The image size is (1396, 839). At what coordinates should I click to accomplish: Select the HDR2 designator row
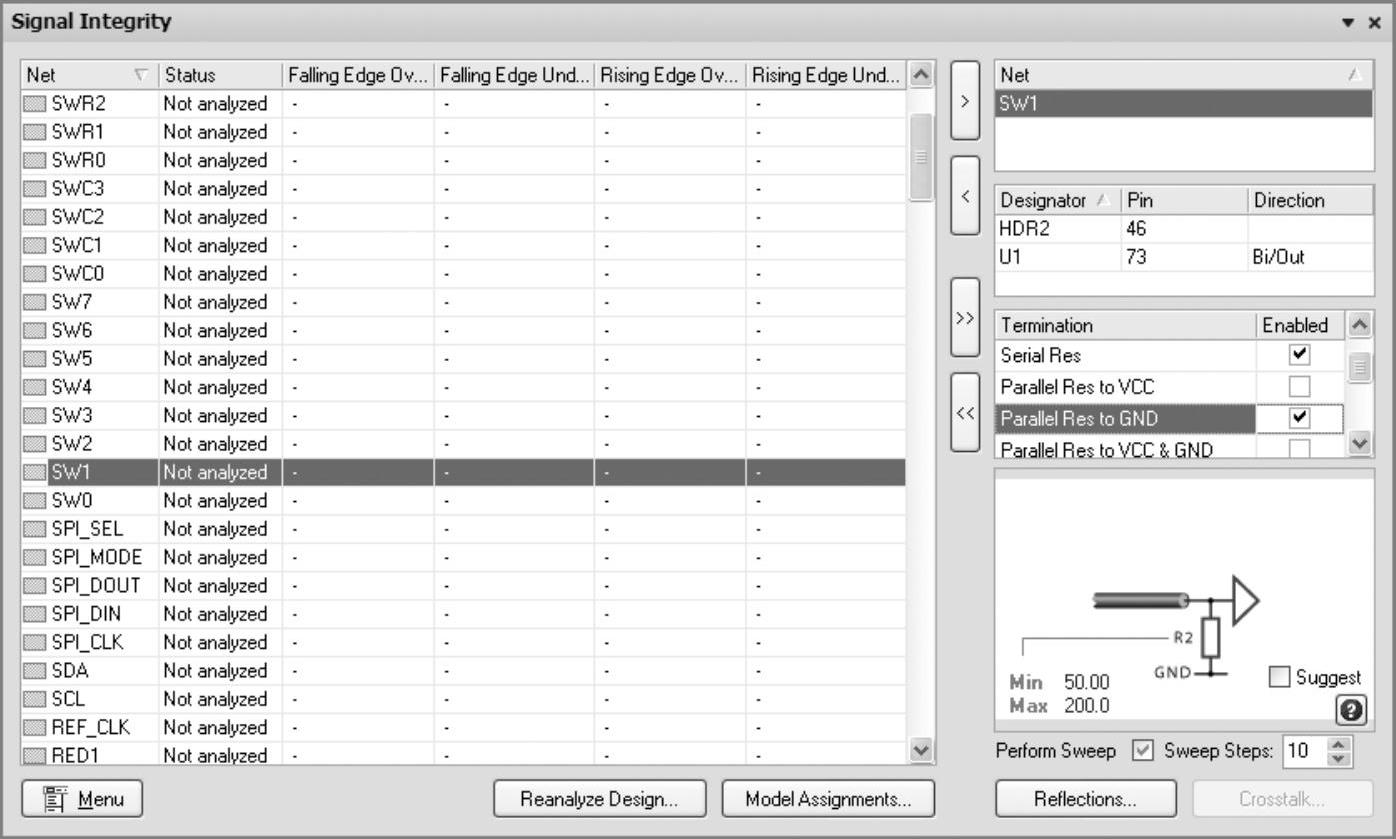[1184, 228]
